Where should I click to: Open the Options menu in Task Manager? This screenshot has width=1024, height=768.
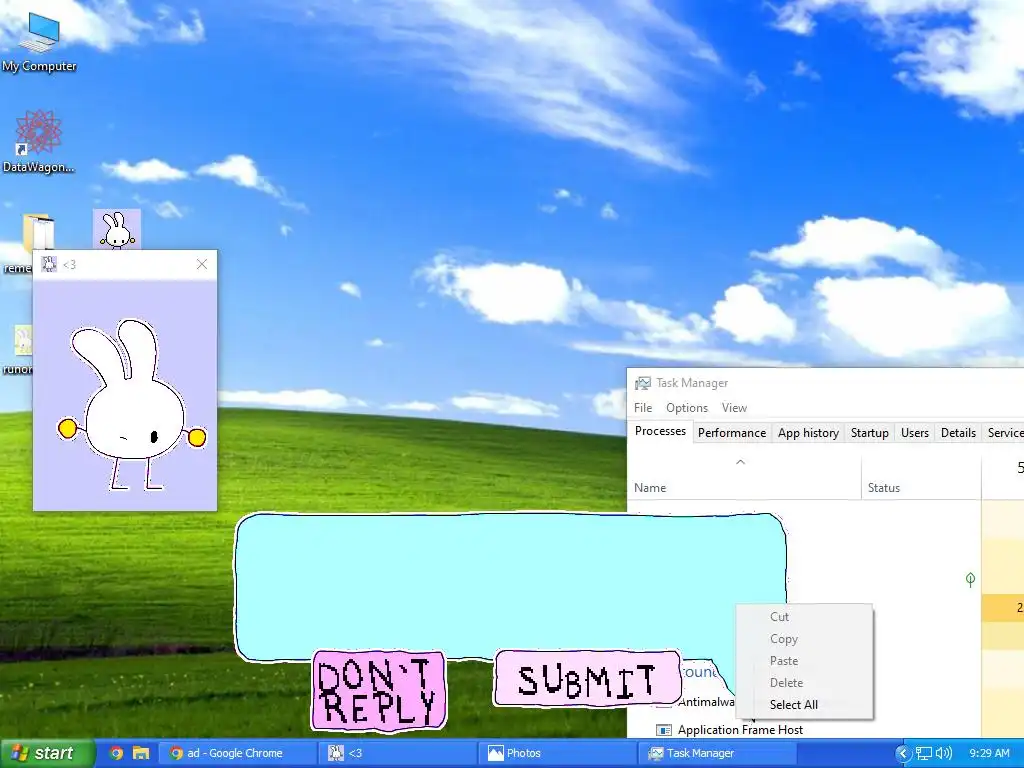[x=687, y=408]
